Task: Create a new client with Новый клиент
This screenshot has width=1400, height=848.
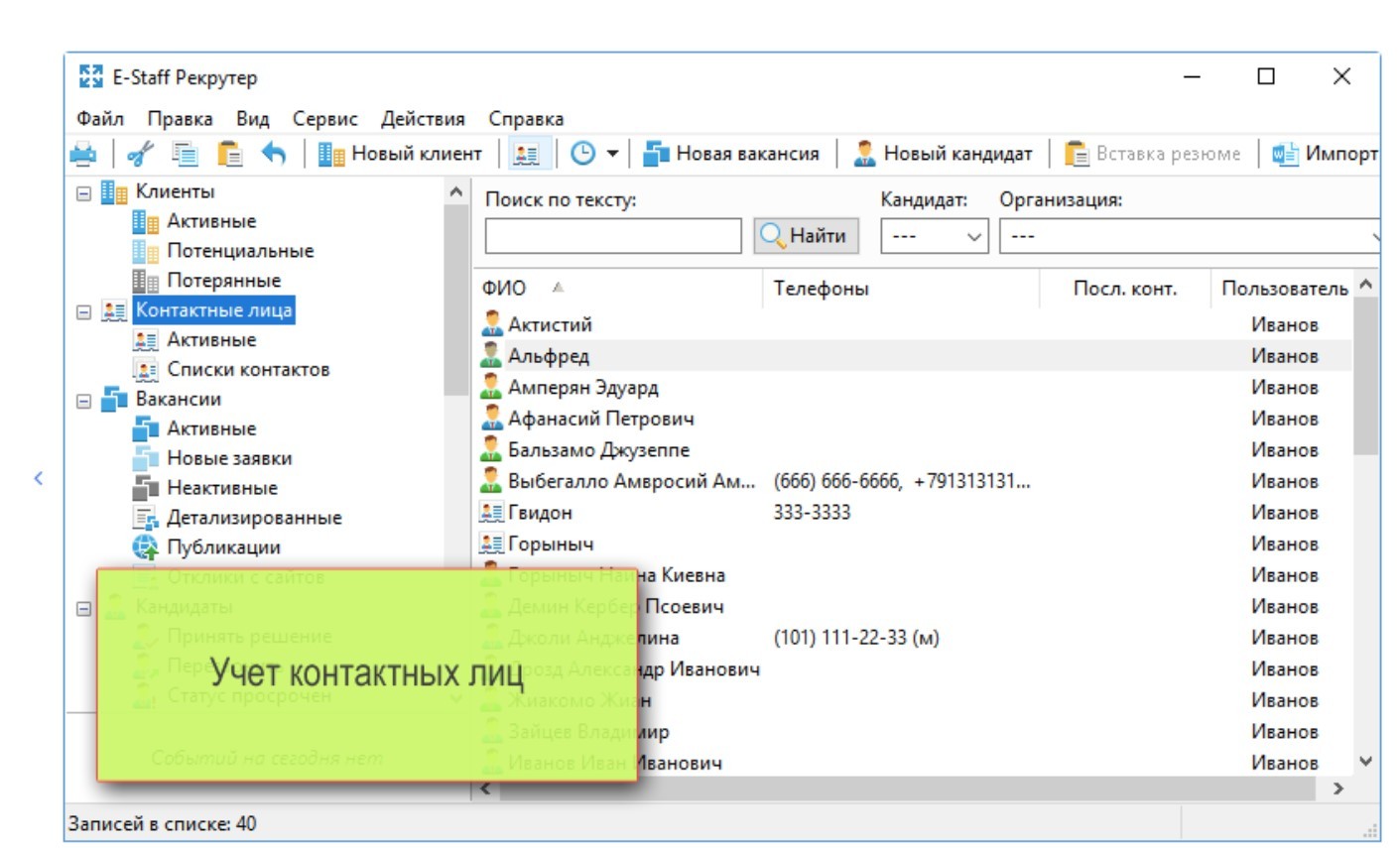Action: click(401, 154)
